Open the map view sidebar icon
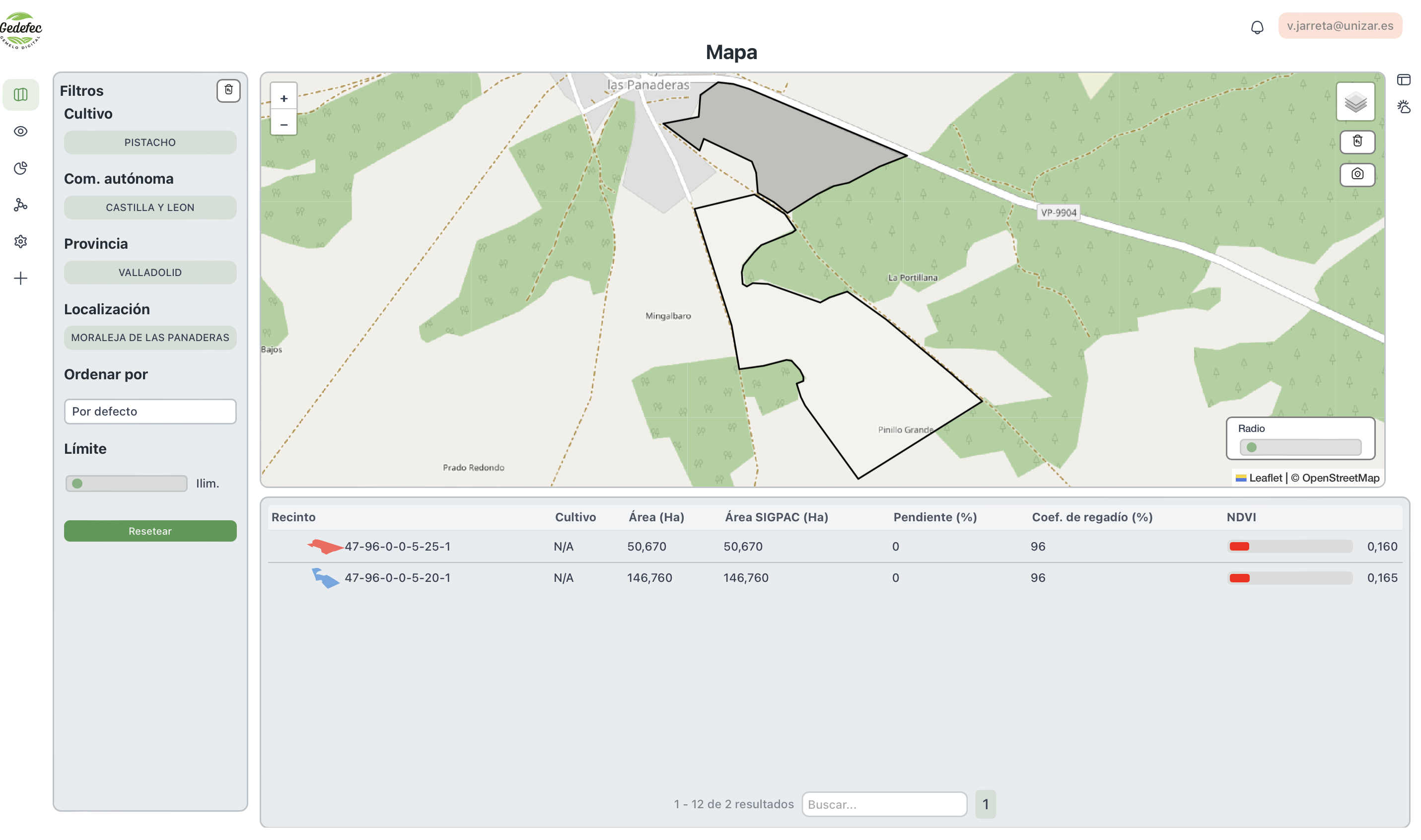1421x840 pixels. [21, 94]
